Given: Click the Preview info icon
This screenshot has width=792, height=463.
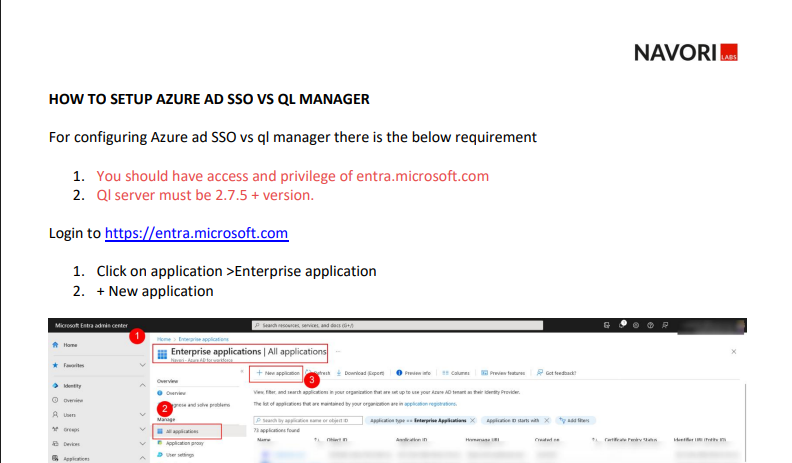Looking at the screenshot, I should (399, 372).
